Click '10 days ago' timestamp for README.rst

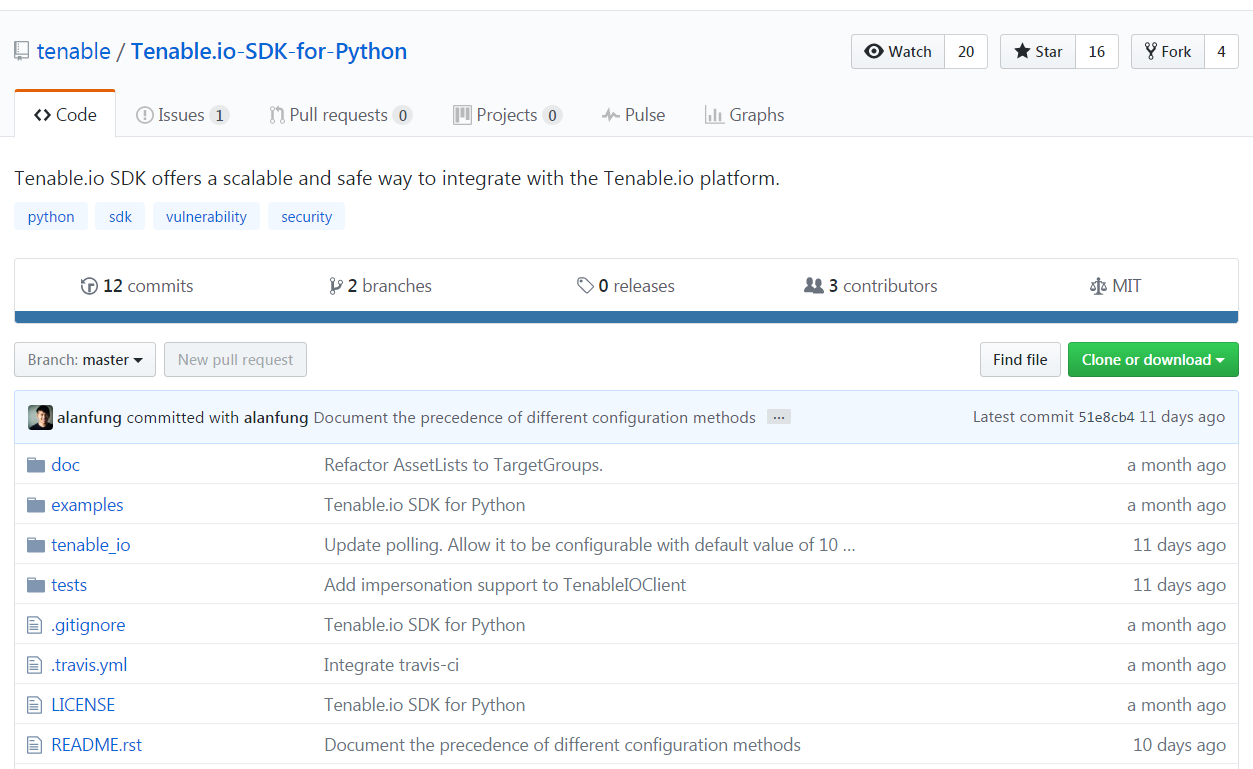tap(1179, 745)
